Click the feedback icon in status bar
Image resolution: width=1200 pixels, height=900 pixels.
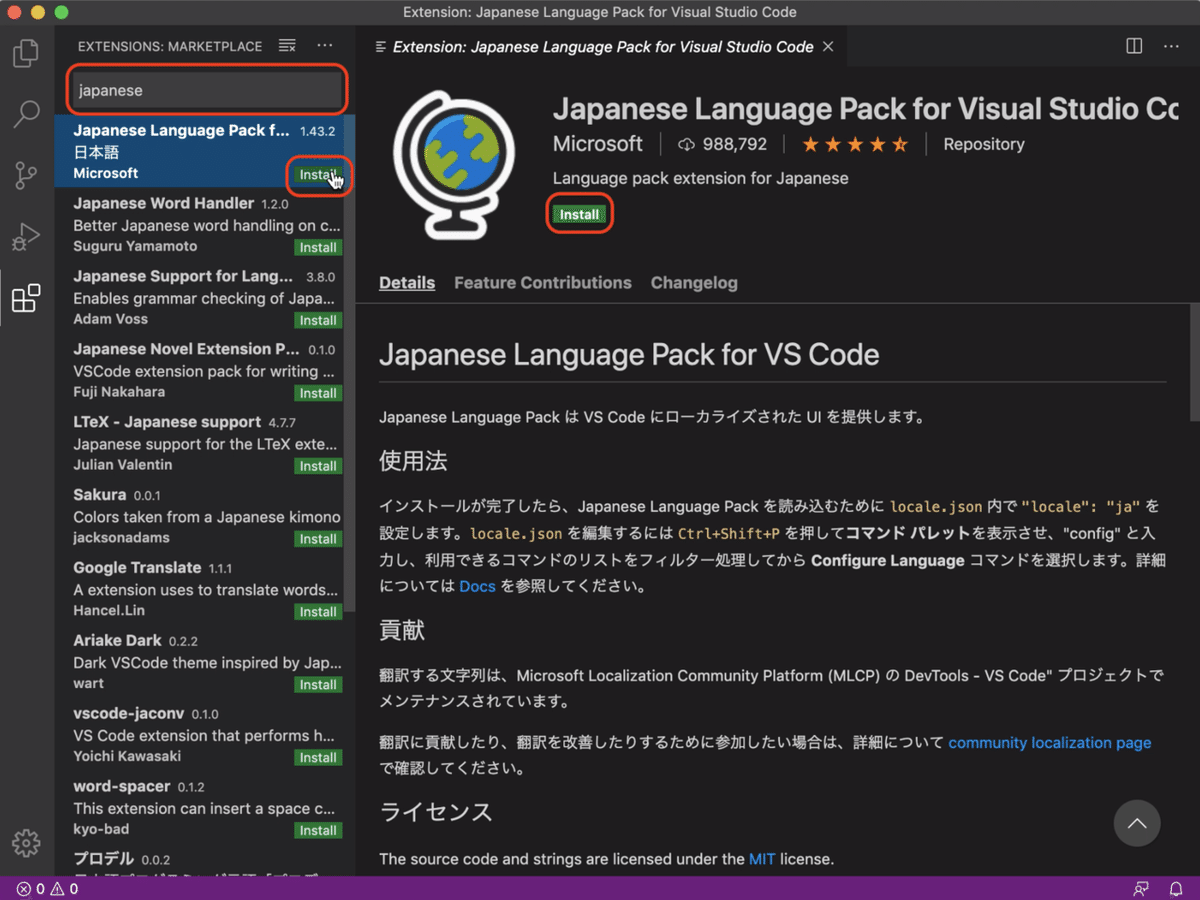pos(1141,889)
